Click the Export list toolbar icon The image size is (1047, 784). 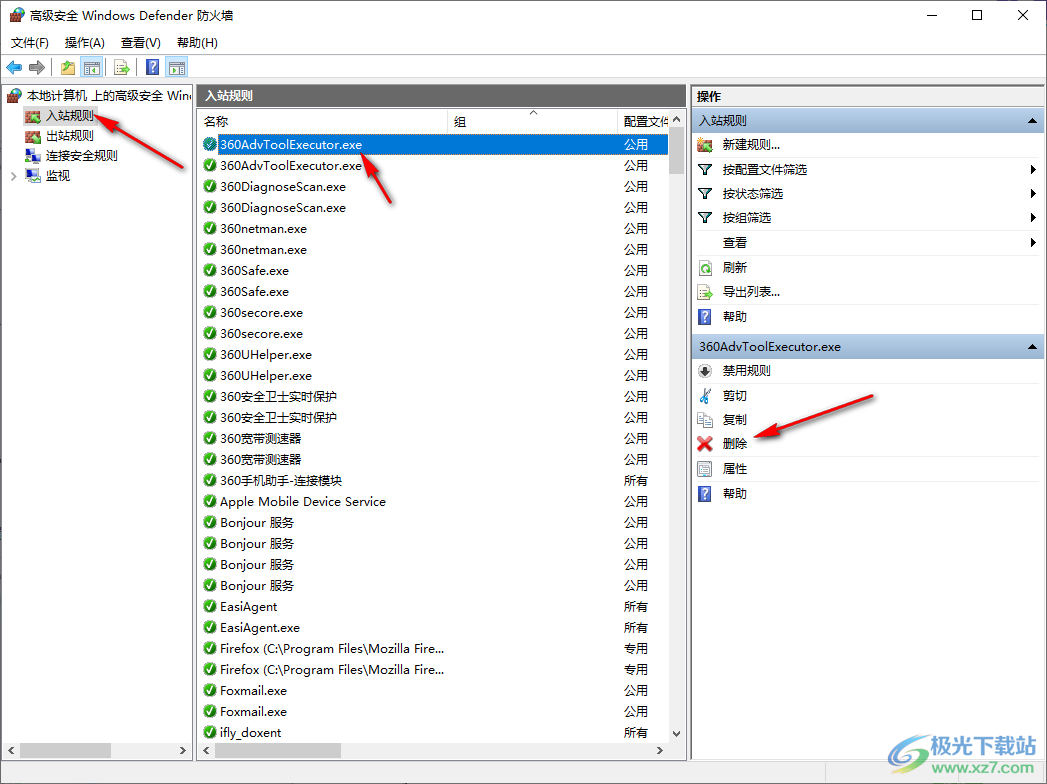click(122, 67)
